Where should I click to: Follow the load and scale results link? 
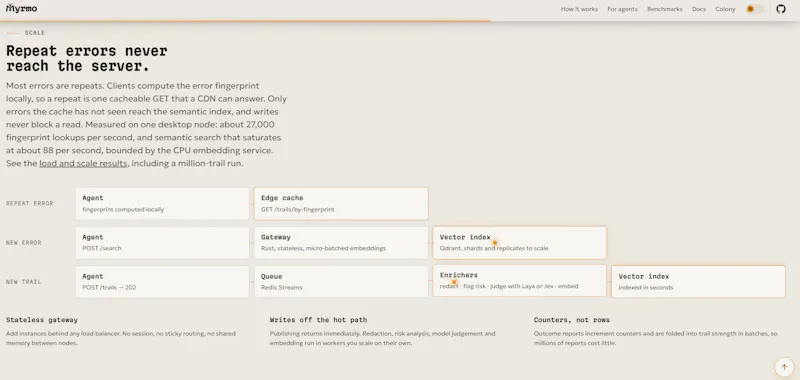coord(83,164)
